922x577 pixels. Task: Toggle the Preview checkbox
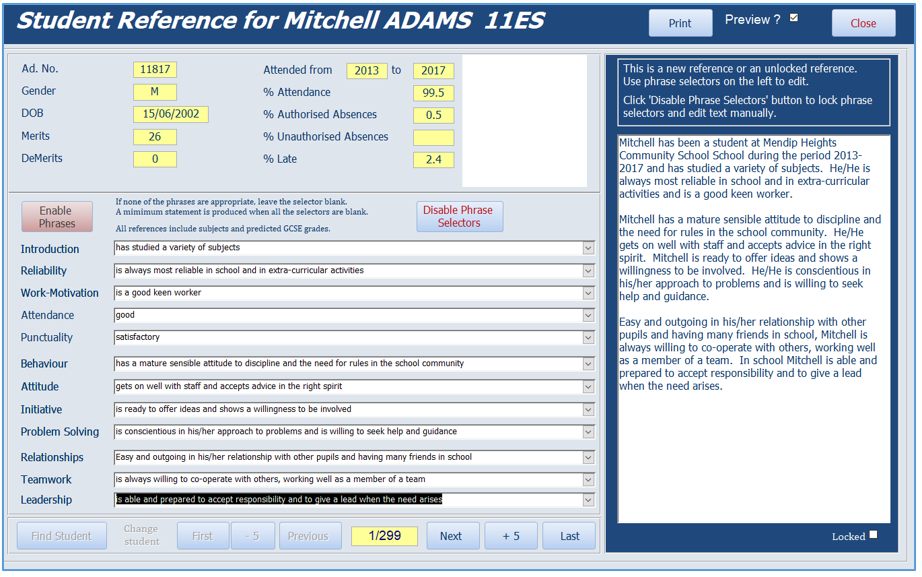pyautogui.click(x=794, y=18)
